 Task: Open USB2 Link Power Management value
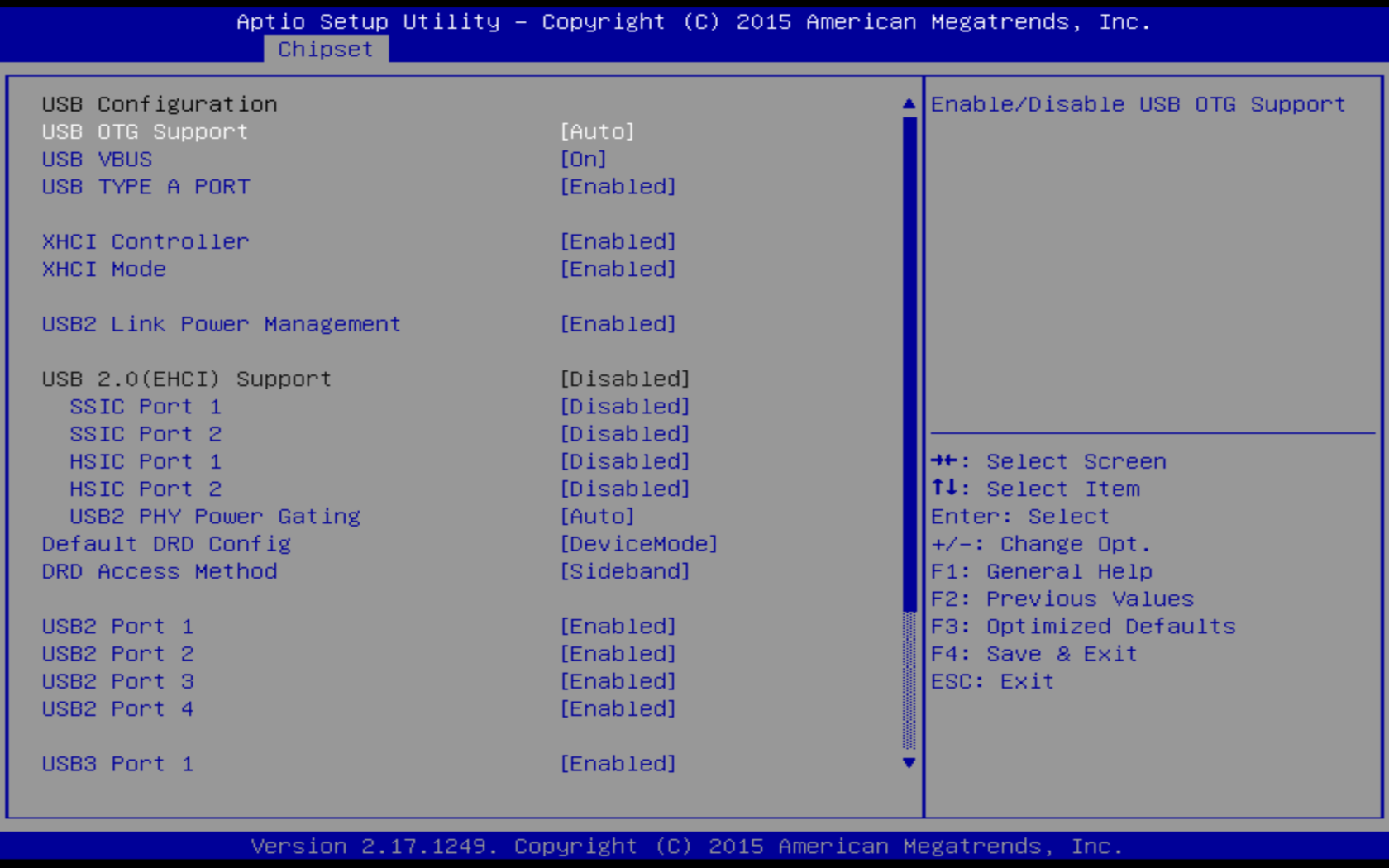618,324
